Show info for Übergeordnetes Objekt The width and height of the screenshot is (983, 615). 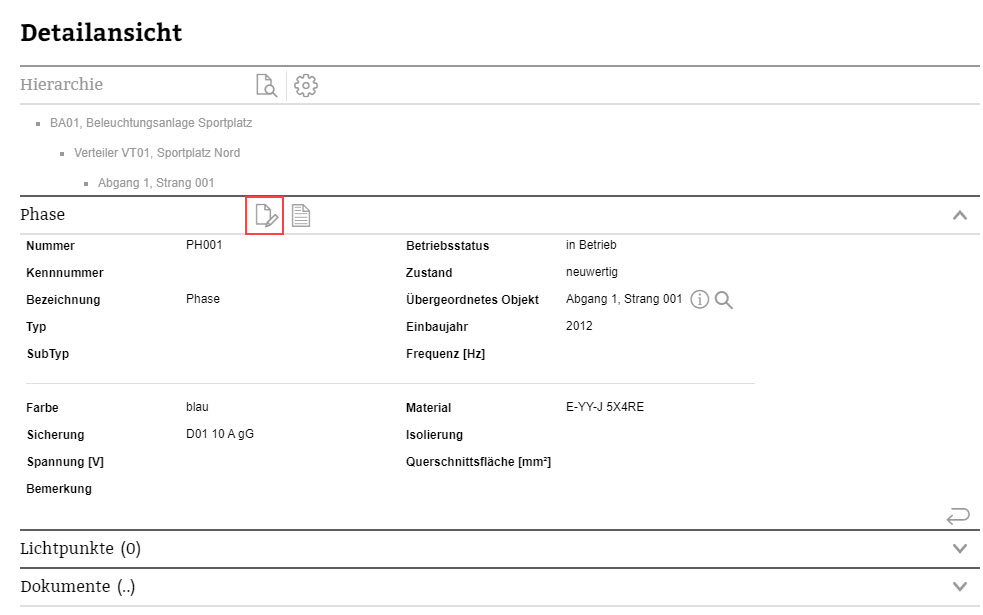(x=700, y=300)
